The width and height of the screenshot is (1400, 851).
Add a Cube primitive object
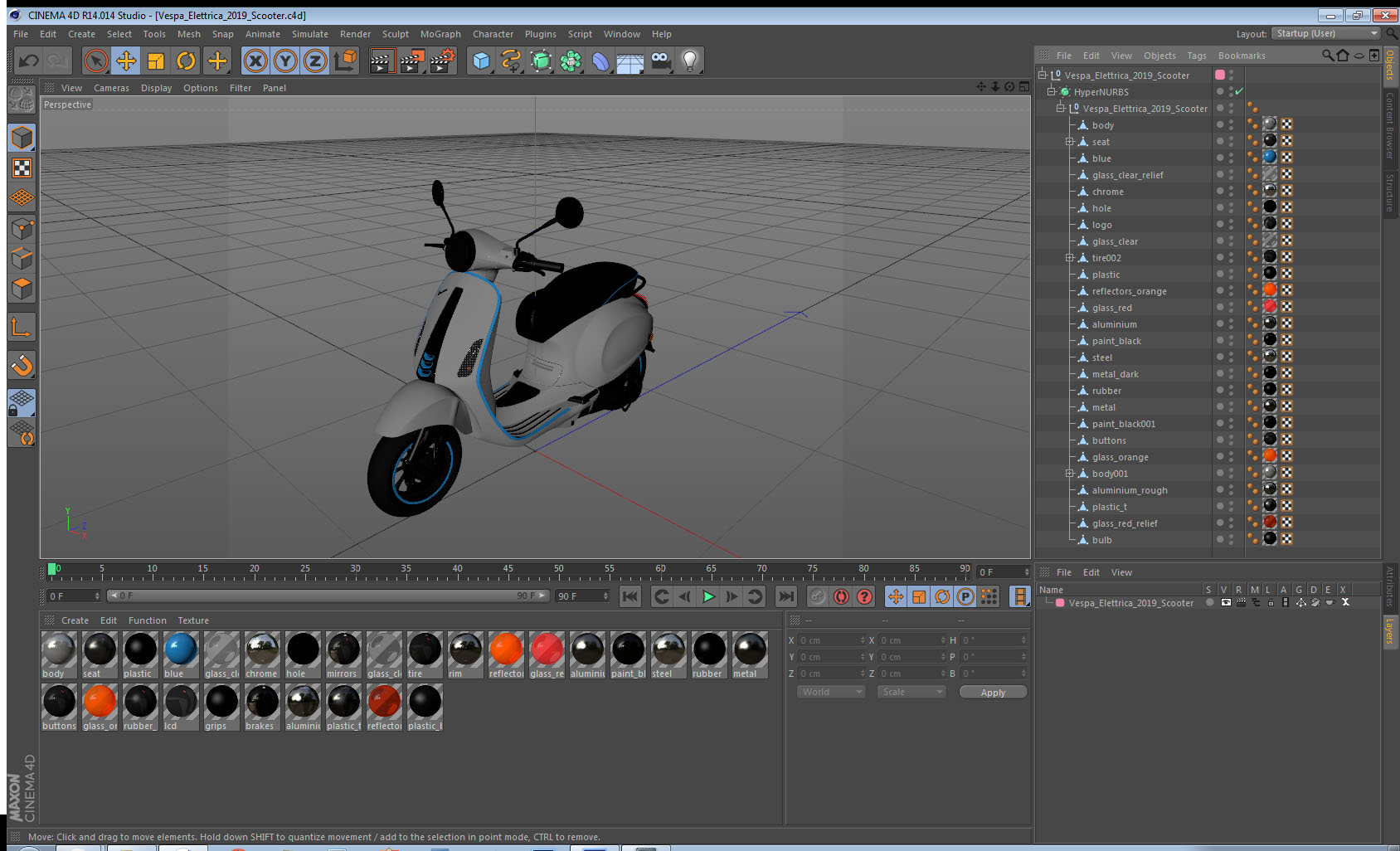click(x=481, y=61)
